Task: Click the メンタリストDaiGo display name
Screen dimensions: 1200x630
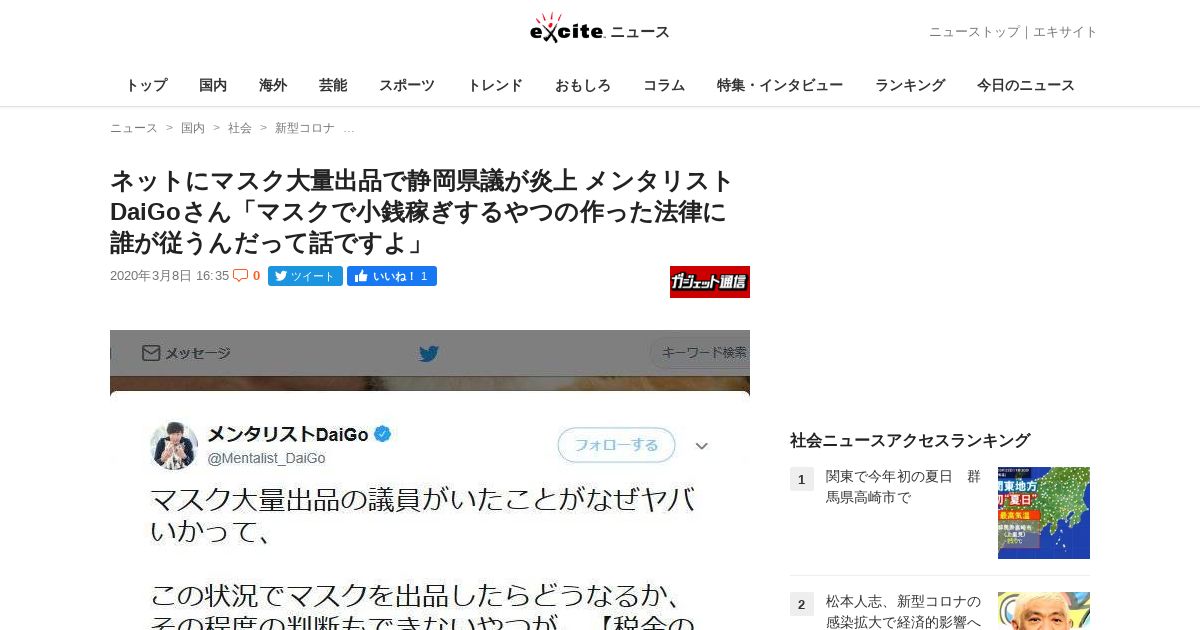Action: click(x=287, y=434)
